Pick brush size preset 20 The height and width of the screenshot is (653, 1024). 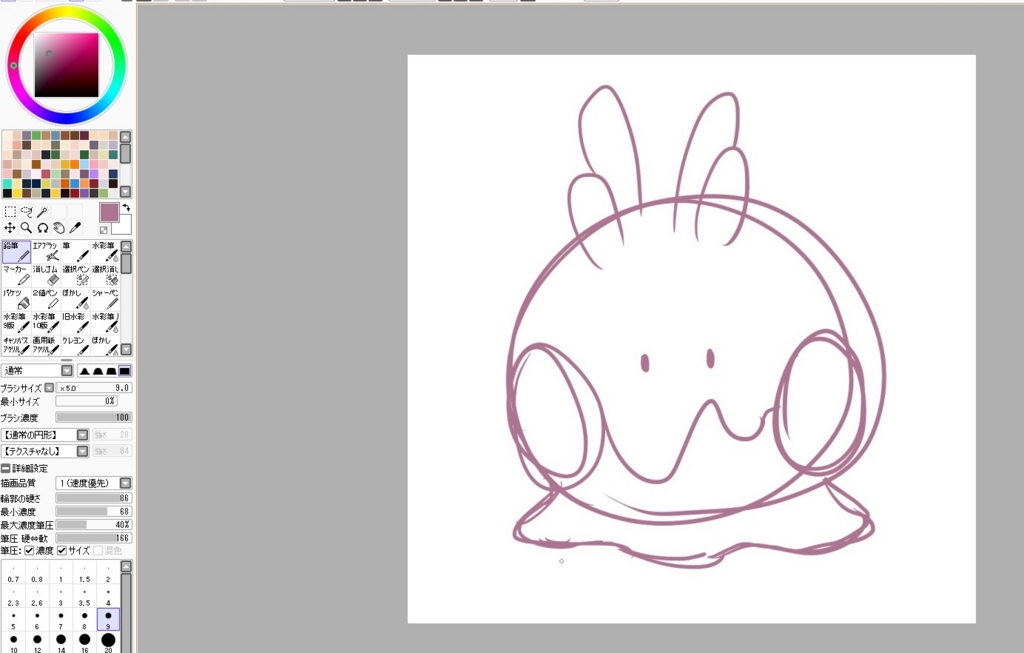pos(108,643)
